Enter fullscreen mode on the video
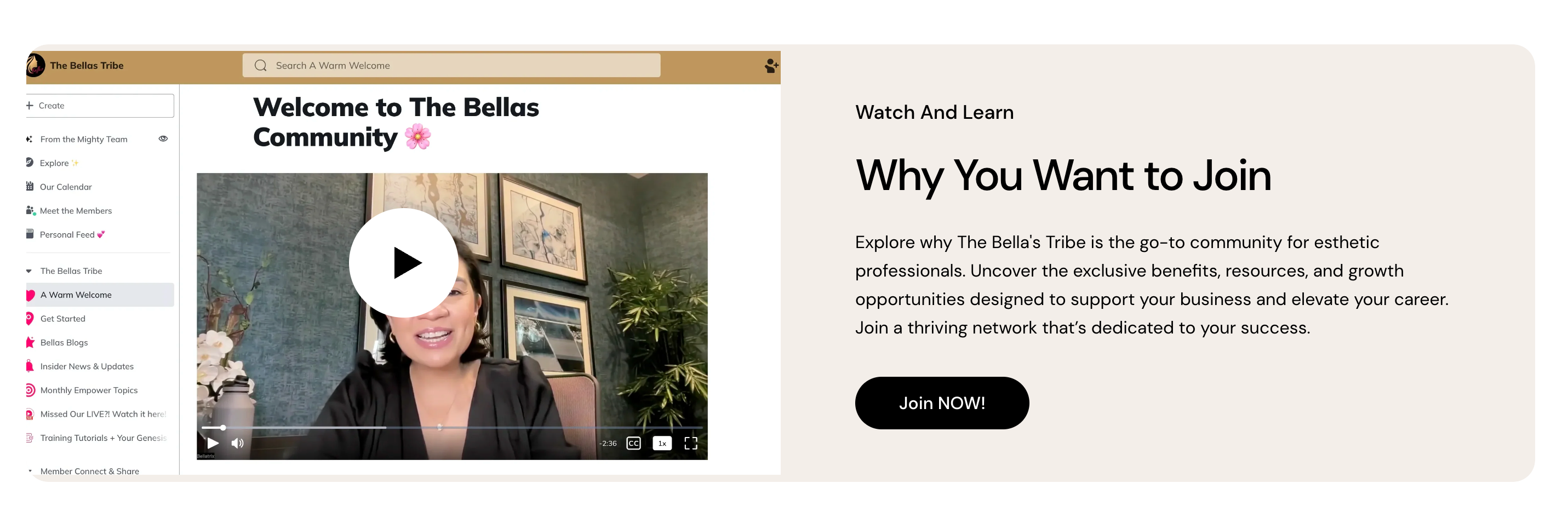1568x529 pixels. pos(690,443)
